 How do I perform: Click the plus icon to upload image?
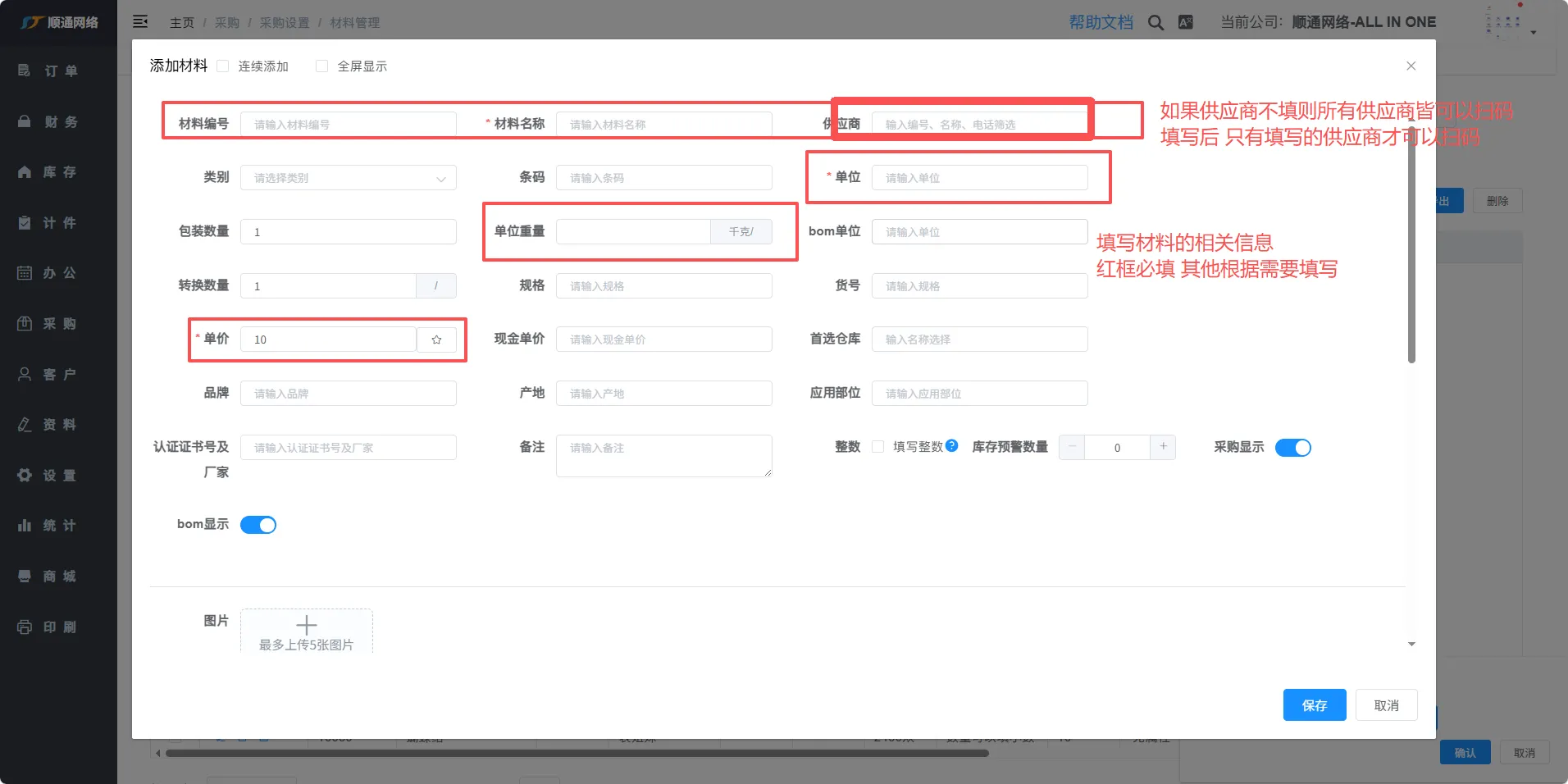[306, 626]
